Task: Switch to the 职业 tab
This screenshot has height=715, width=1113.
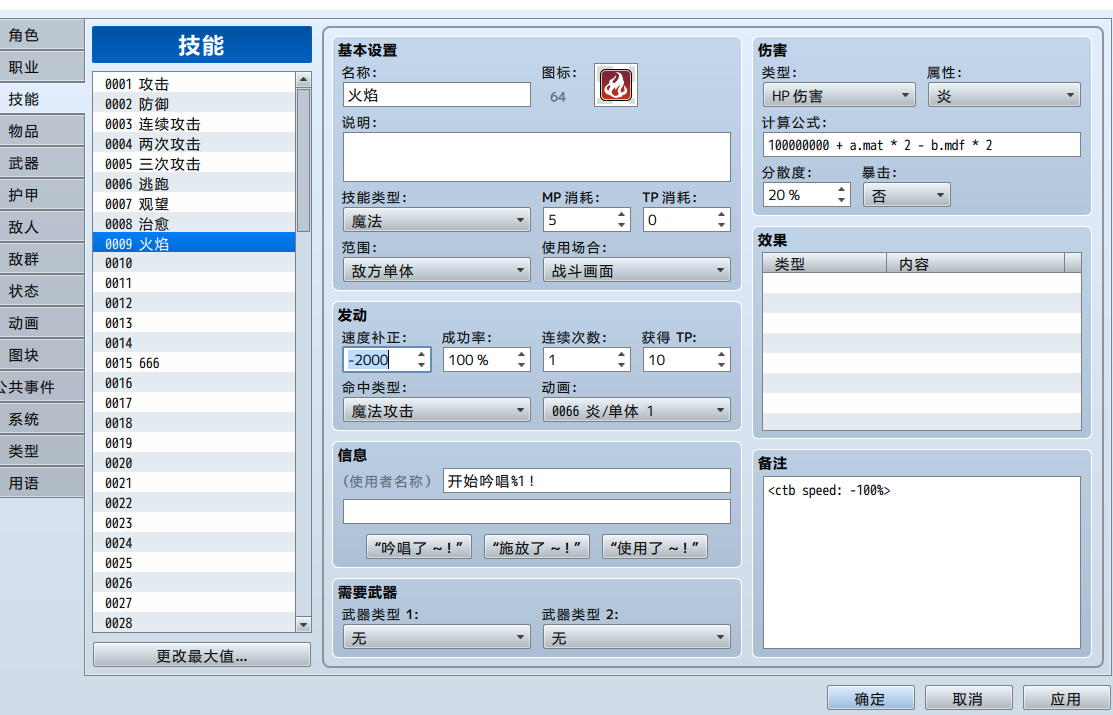Action: coord(41,67)
